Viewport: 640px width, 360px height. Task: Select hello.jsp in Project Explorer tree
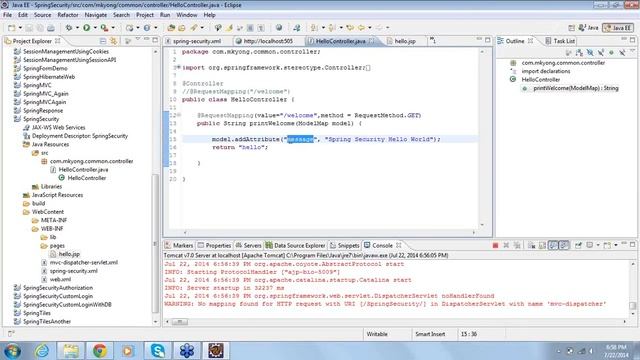[69, 254]
